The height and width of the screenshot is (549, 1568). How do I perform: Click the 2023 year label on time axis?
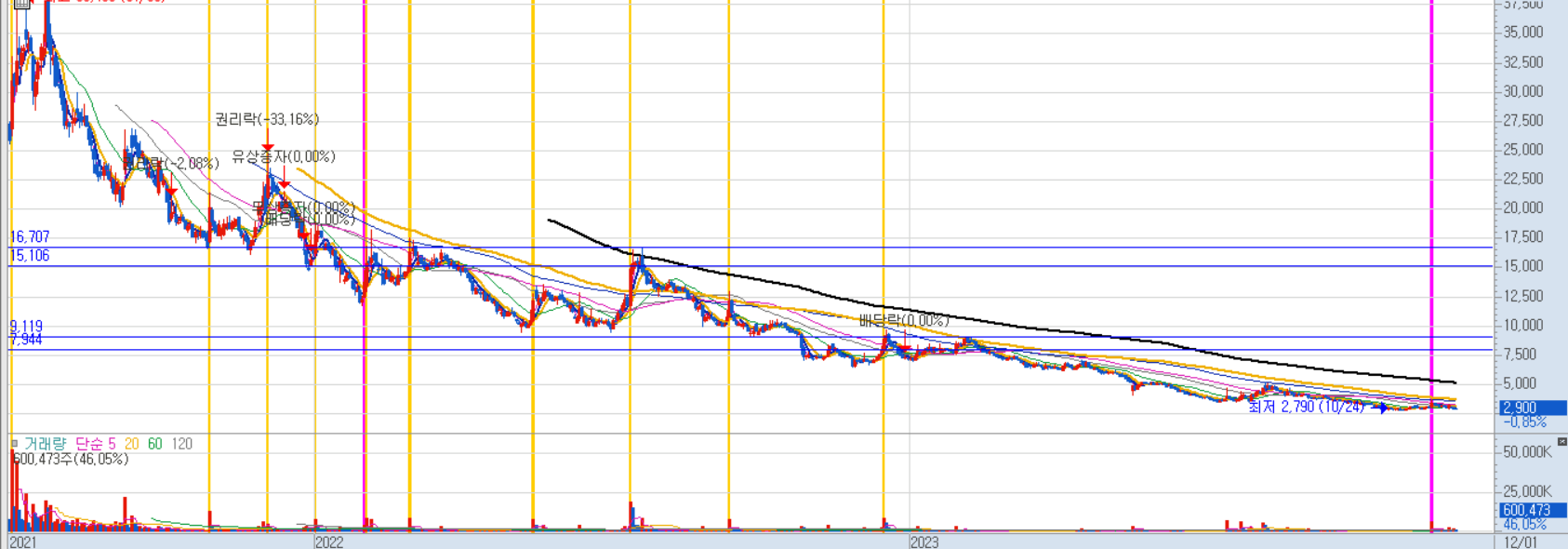(x=924, y=542)
